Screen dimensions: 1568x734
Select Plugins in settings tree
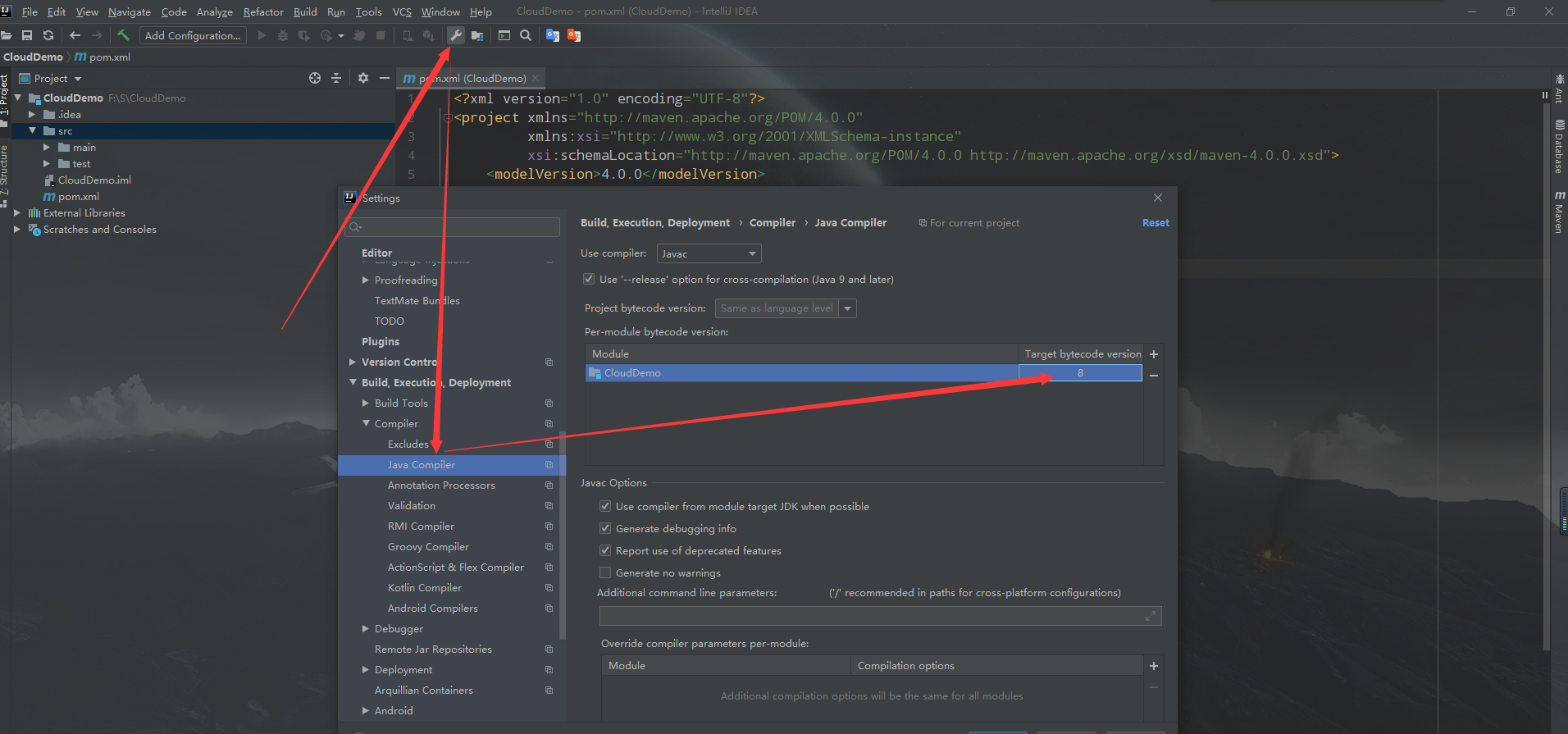tap(381, 341)
